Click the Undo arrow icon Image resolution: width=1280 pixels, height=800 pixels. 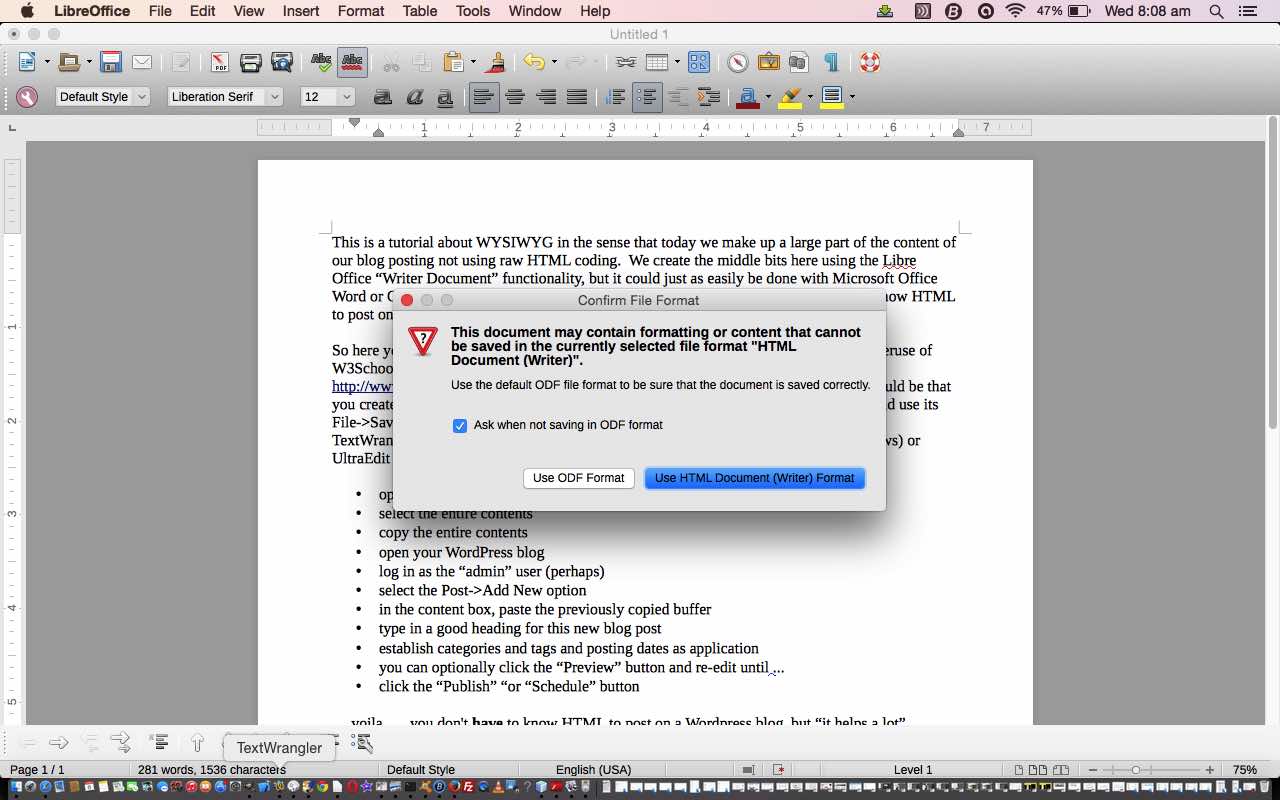tap(534, 62)
